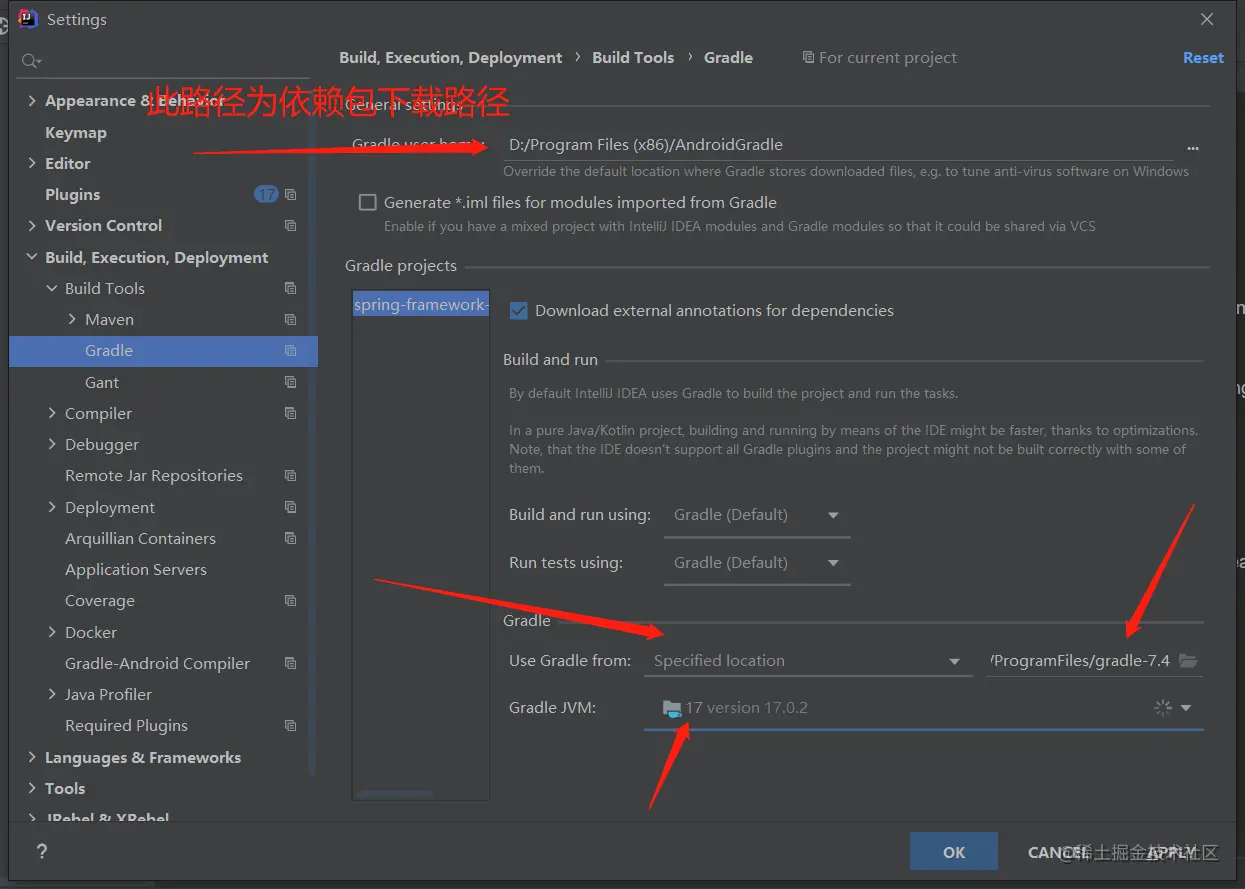The image size is (1245, 889).
Task: Click project-level icon beside Required Plugins
Action: (291, 726)
